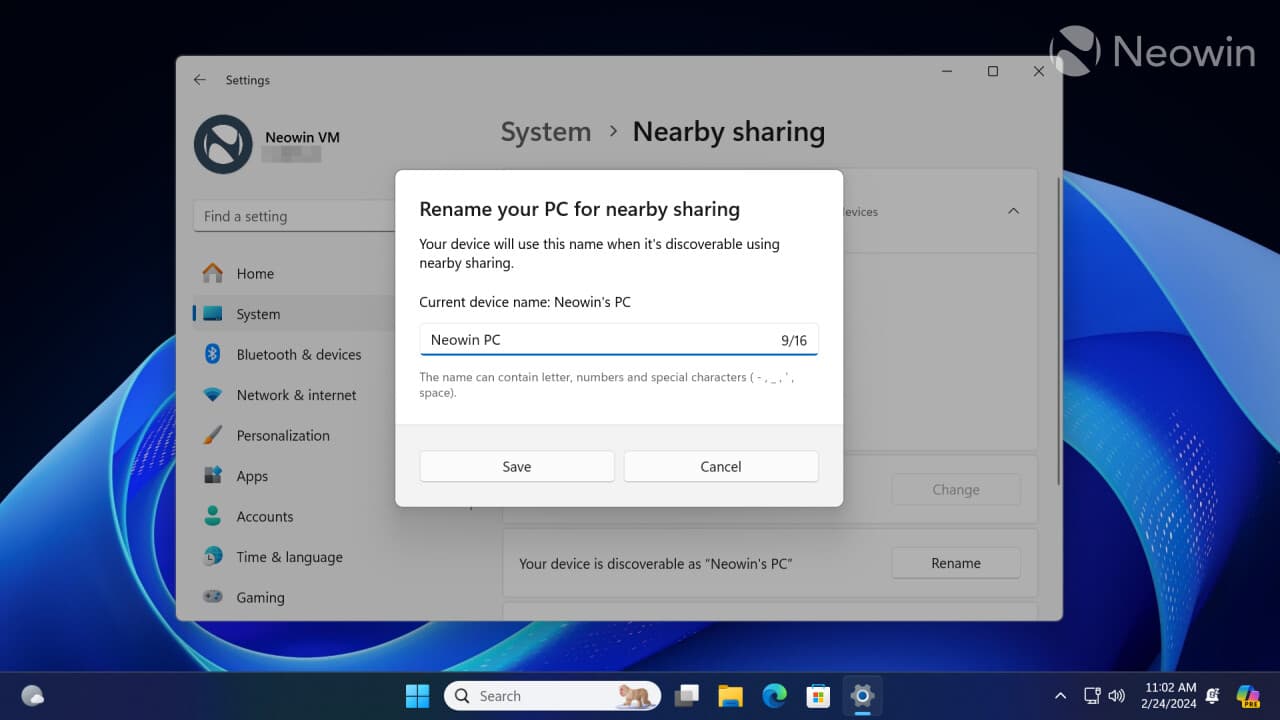Collapse the devices section with the chevron
The height and width of the screenshot is (720, 1280).
1013,211
